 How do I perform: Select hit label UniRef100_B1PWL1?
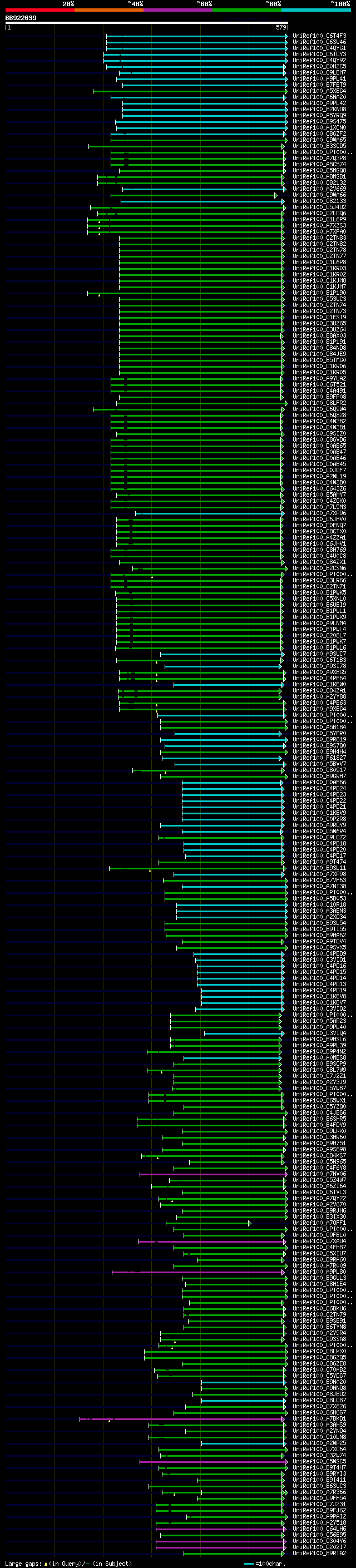point(319,611)
